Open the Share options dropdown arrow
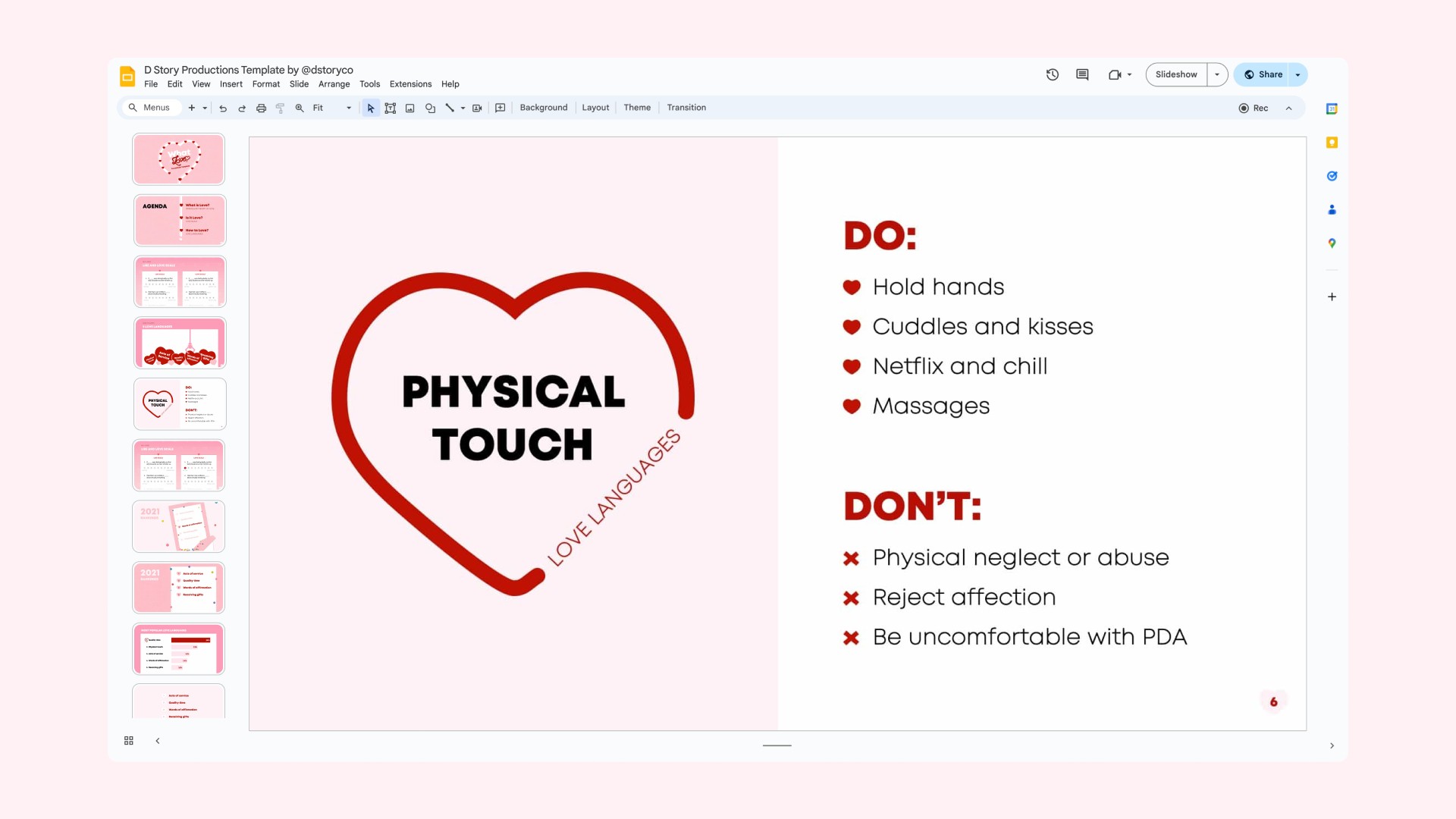The height and width of the screenshot is (819, 1456). pos(1298,74)
